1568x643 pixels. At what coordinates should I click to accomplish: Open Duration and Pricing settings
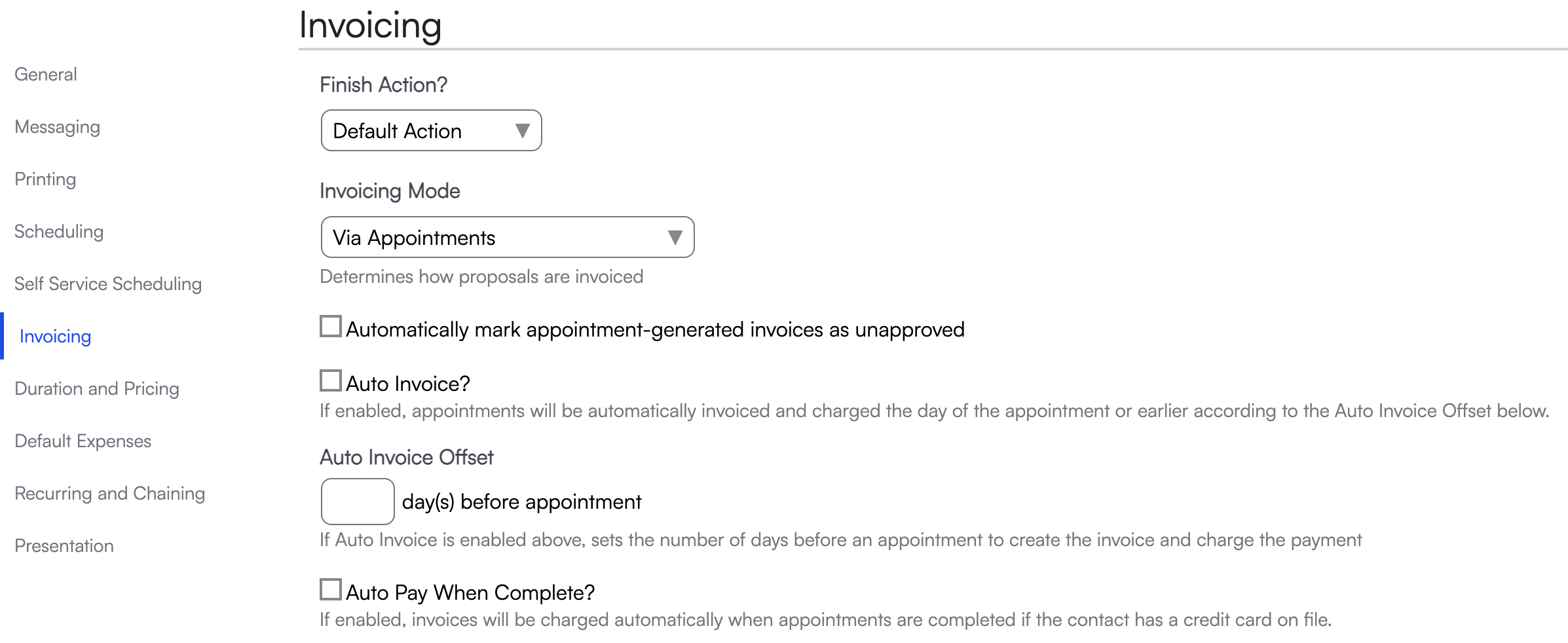click(97, 389)
